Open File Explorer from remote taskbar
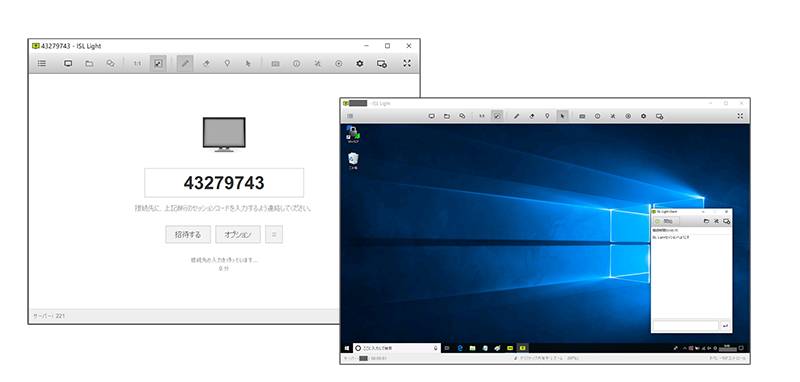 tap(472, 348)
